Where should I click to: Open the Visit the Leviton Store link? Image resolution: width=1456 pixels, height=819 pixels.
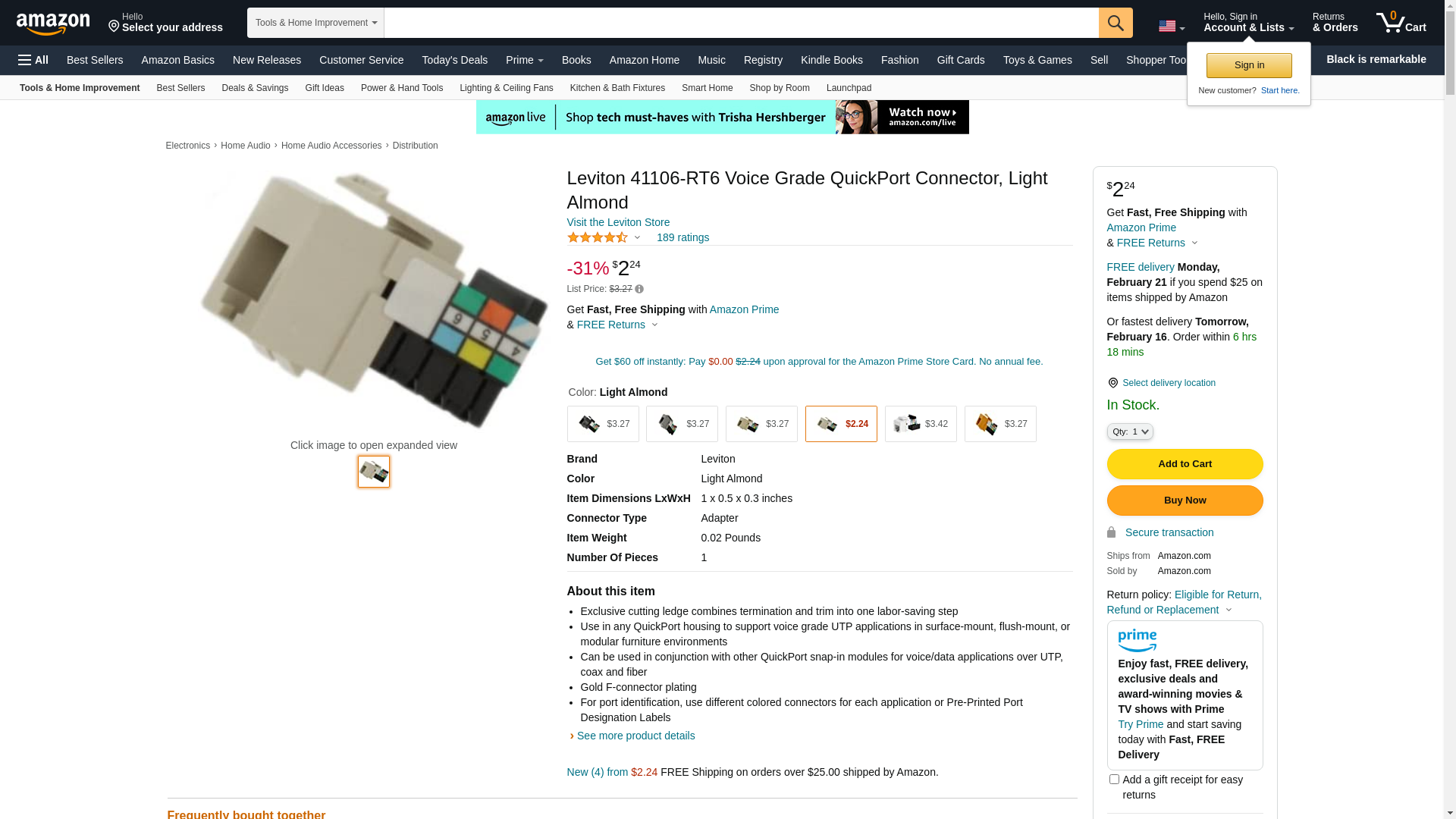[x=618, y=222]
